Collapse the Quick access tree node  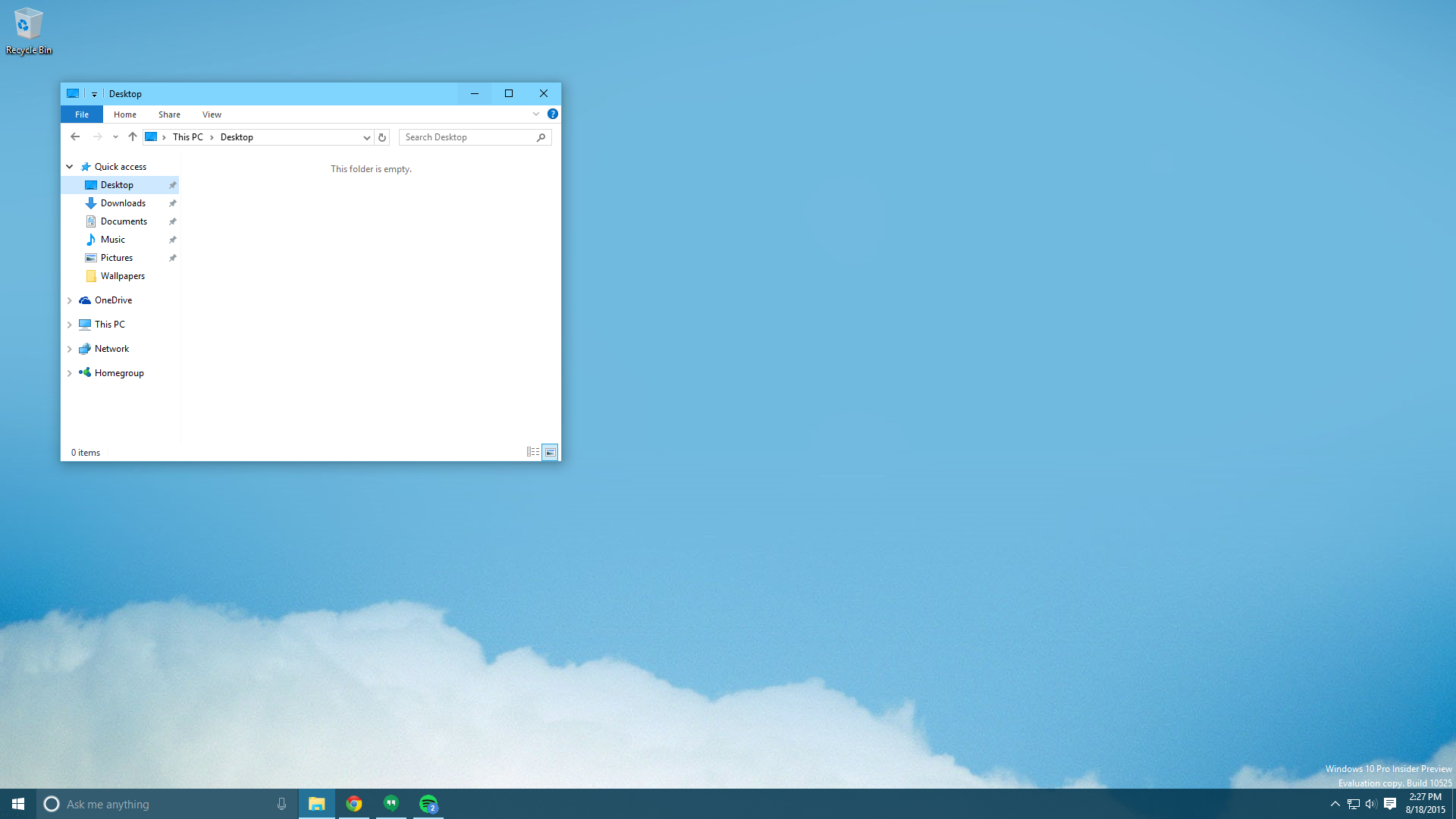tap(69, 166)
